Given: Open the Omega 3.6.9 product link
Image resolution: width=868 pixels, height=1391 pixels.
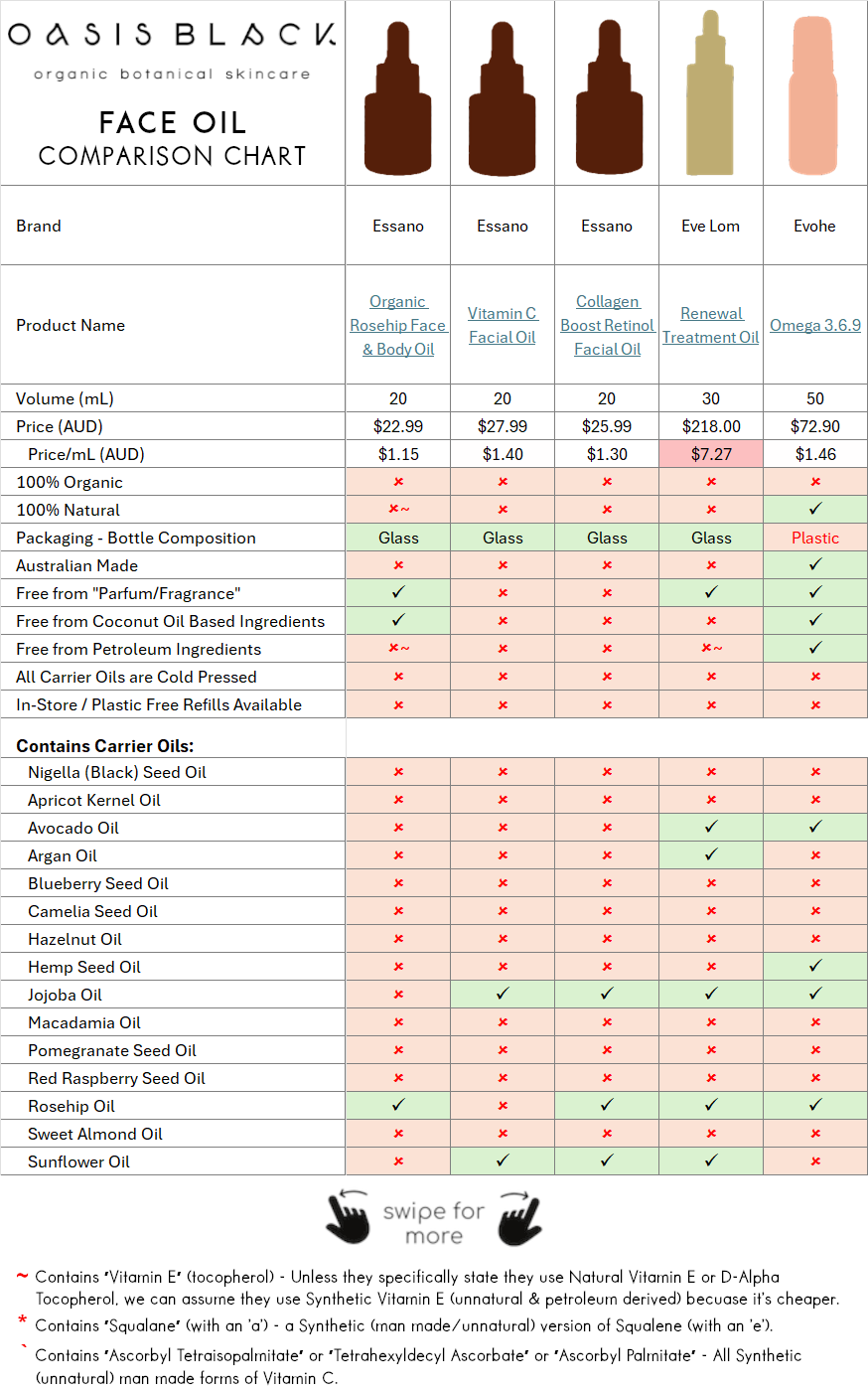Looking at the screenshot, I should (x=815, y=325).
